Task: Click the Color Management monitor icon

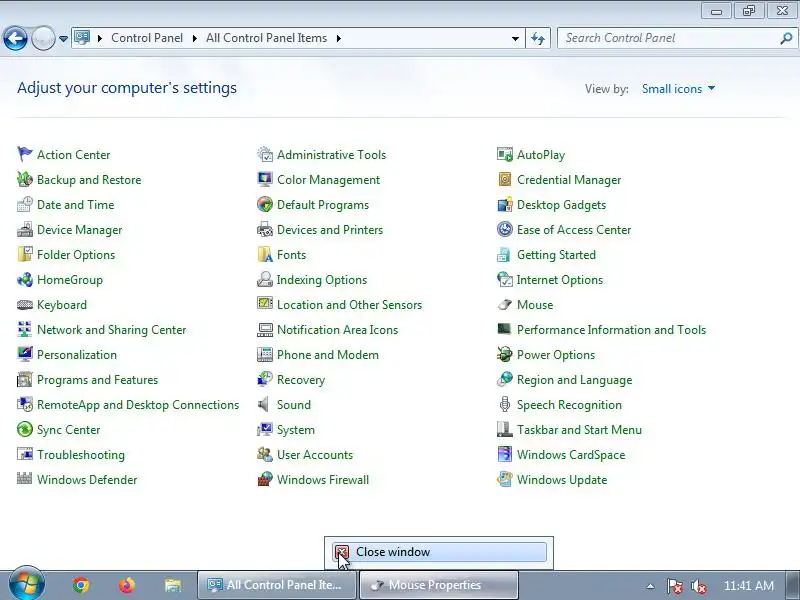Action: pos(265,179)
